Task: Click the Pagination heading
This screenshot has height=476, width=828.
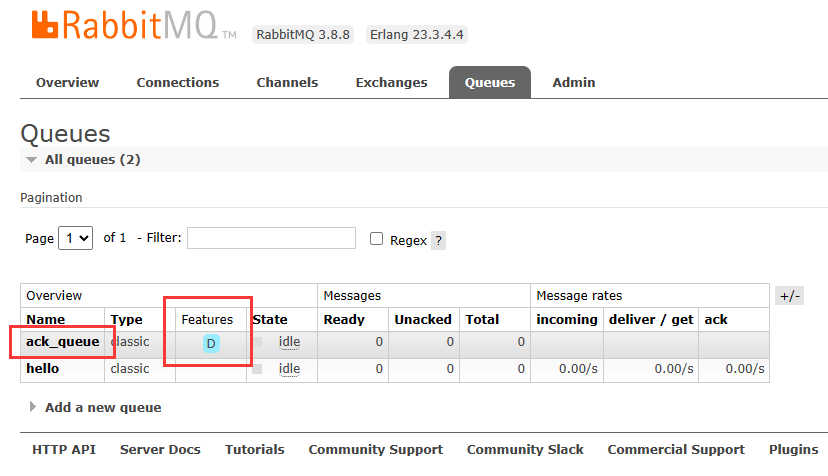Action: pyautogui.click(x=51, y=198)
